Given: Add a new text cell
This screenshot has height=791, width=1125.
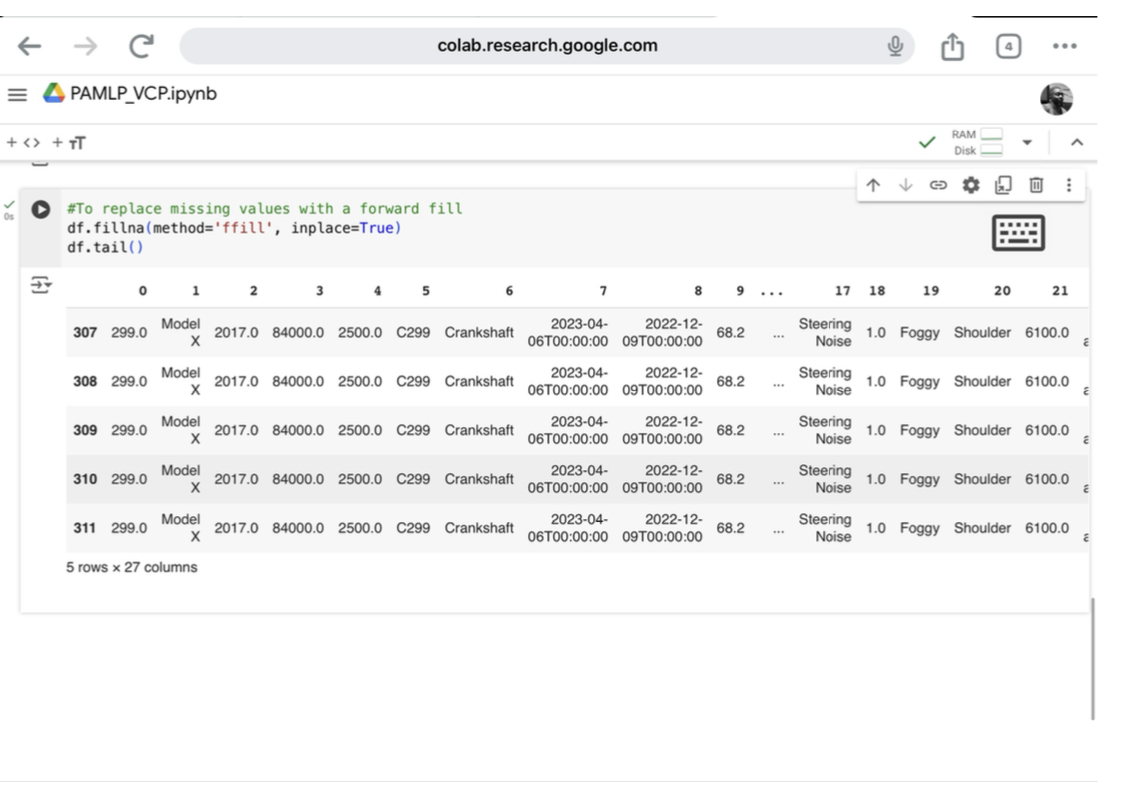Looking at the screenshot, I should point(74,143).
